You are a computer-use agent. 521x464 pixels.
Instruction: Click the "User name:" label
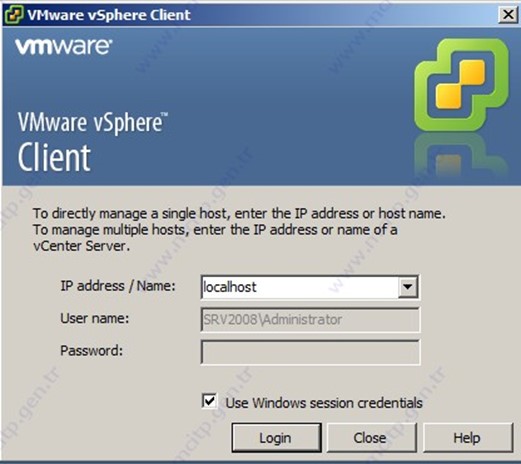tap(95, 318)
